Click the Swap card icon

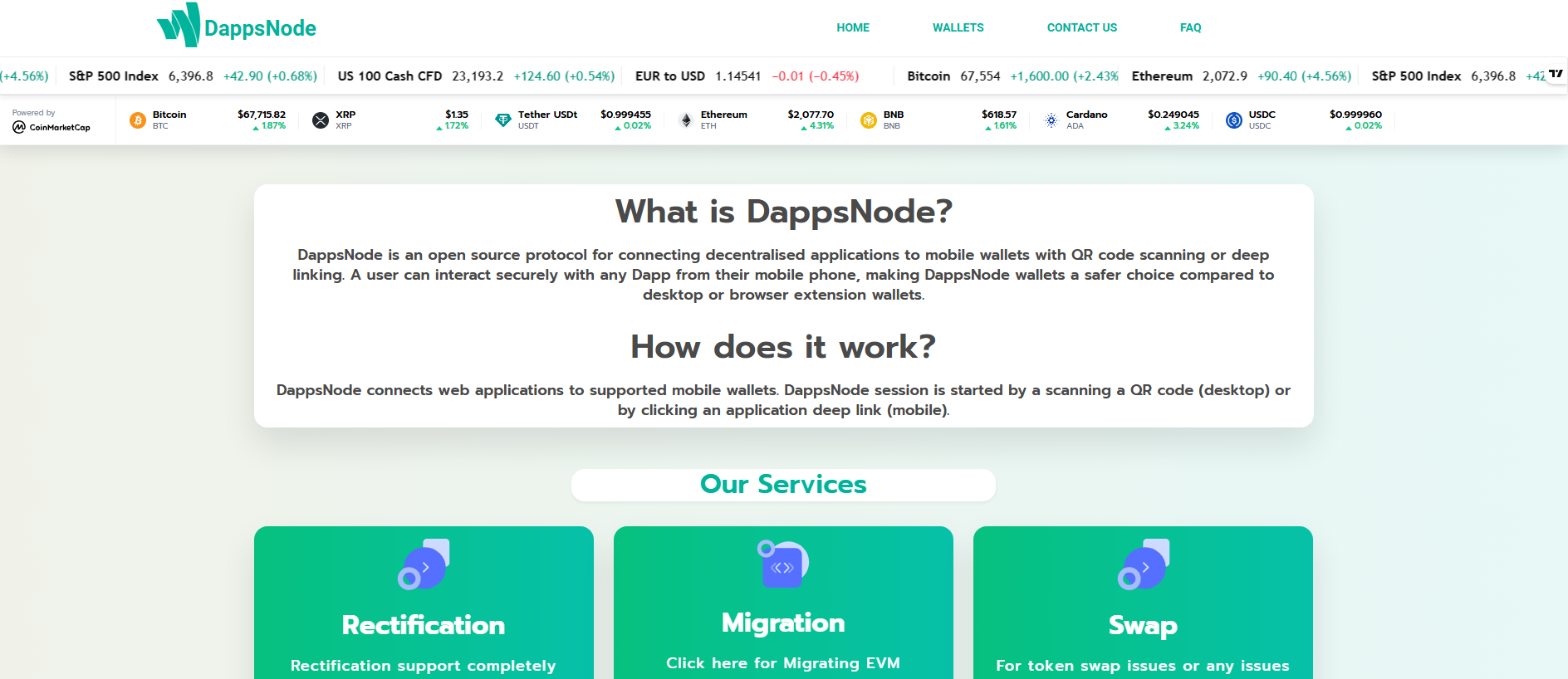(1144, 564)
